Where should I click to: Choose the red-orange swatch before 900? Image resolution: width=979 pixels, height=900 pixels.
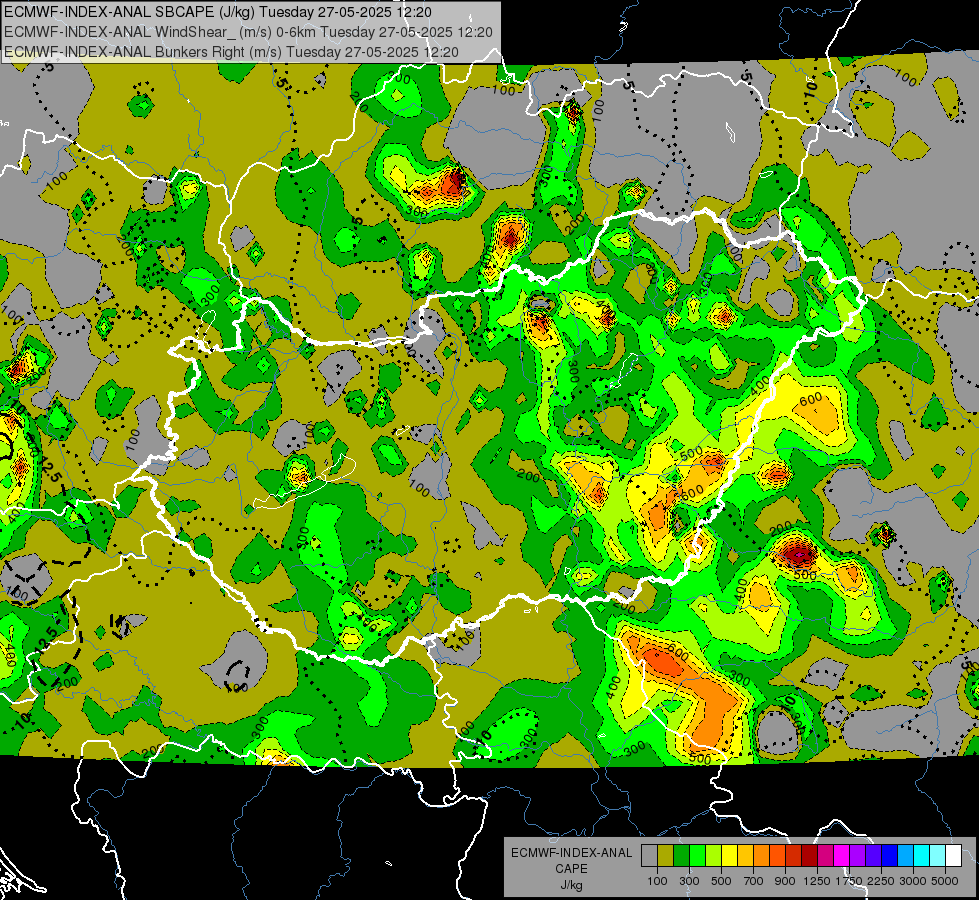point(778,855)
